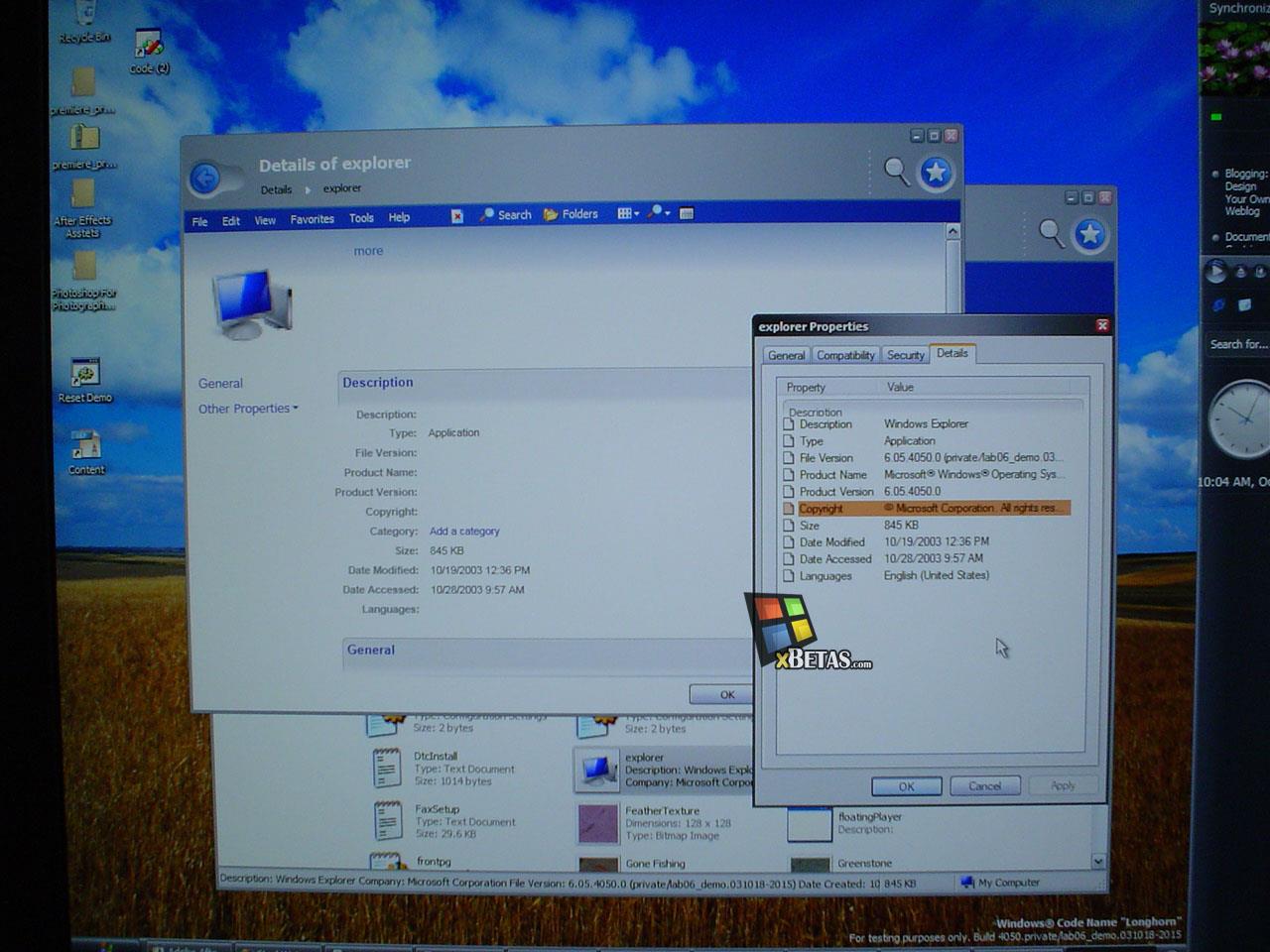1270x952 pixels.
Task: Open the After Effects Assets folder
Action: pos(83,209)
